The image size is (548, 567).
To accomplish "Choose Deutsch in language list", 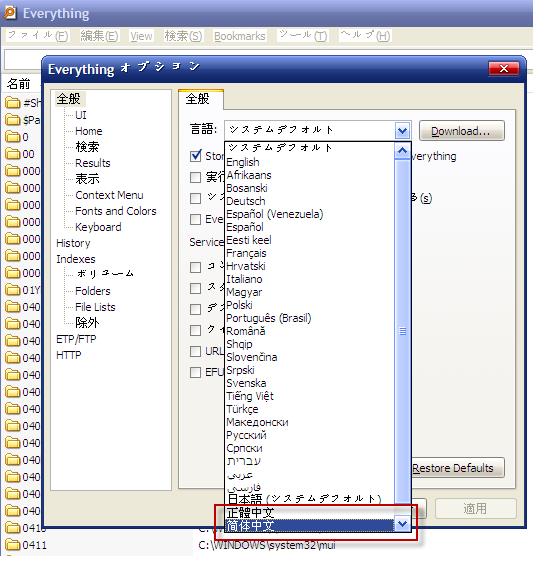I will (246, 201).
